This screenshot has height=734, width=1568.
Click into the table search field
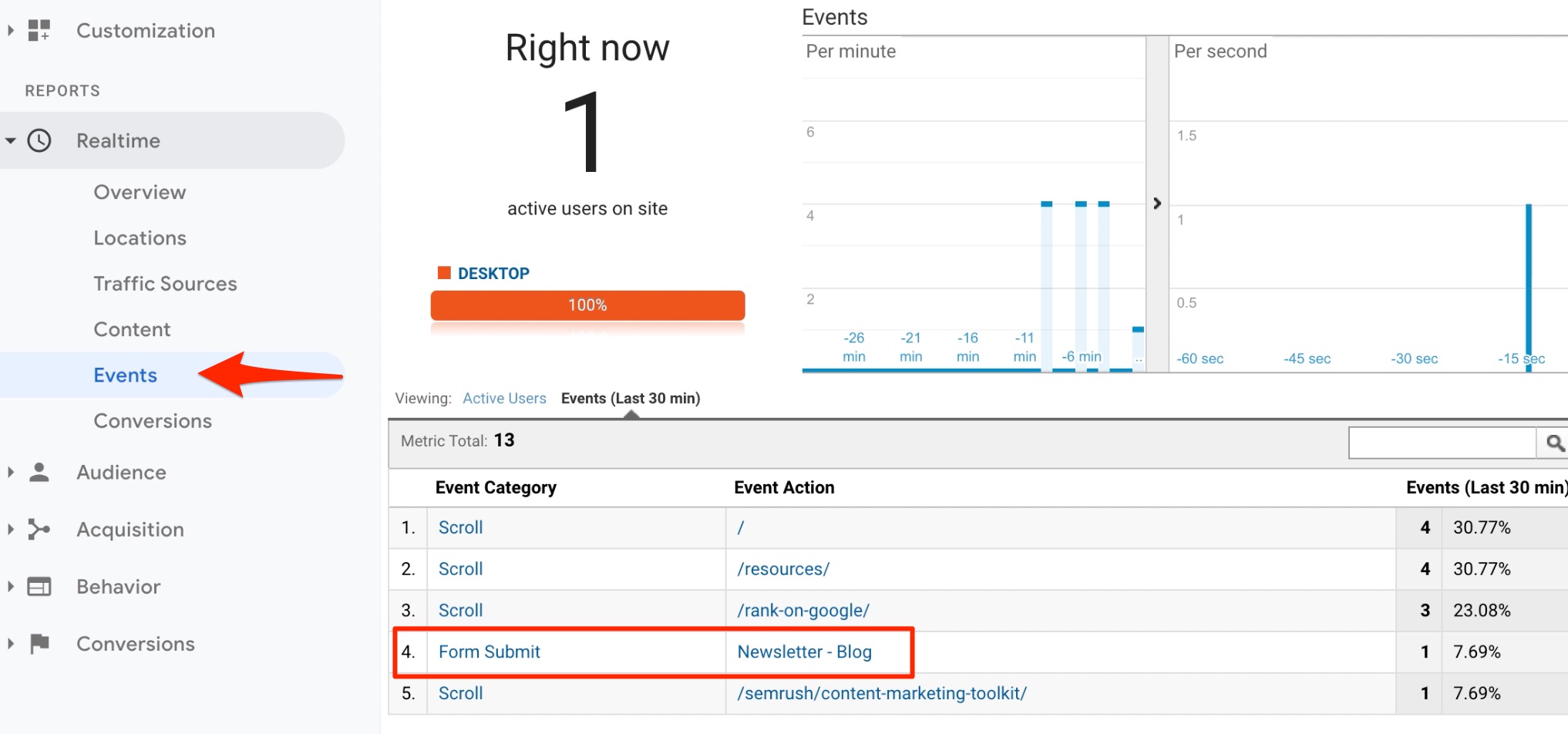pos(1442,443)
